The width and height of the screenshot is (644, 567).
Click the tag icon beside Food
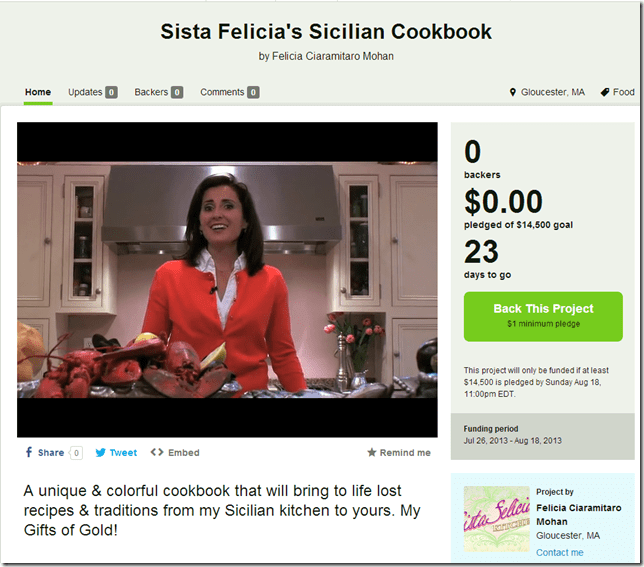[x=605, y=92]
